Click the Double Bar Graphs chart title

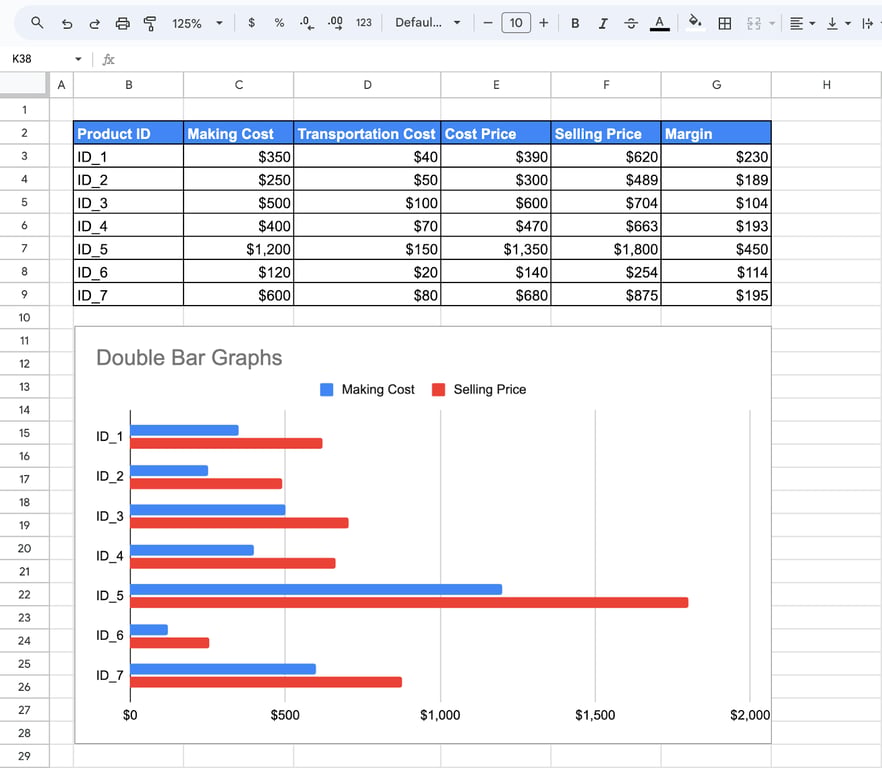click(189, 357)
